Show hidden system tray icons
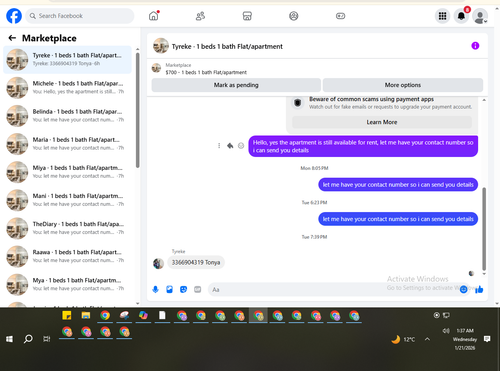Image resolution: width=500 pixels, height=371 pixels. pos(427,339)
